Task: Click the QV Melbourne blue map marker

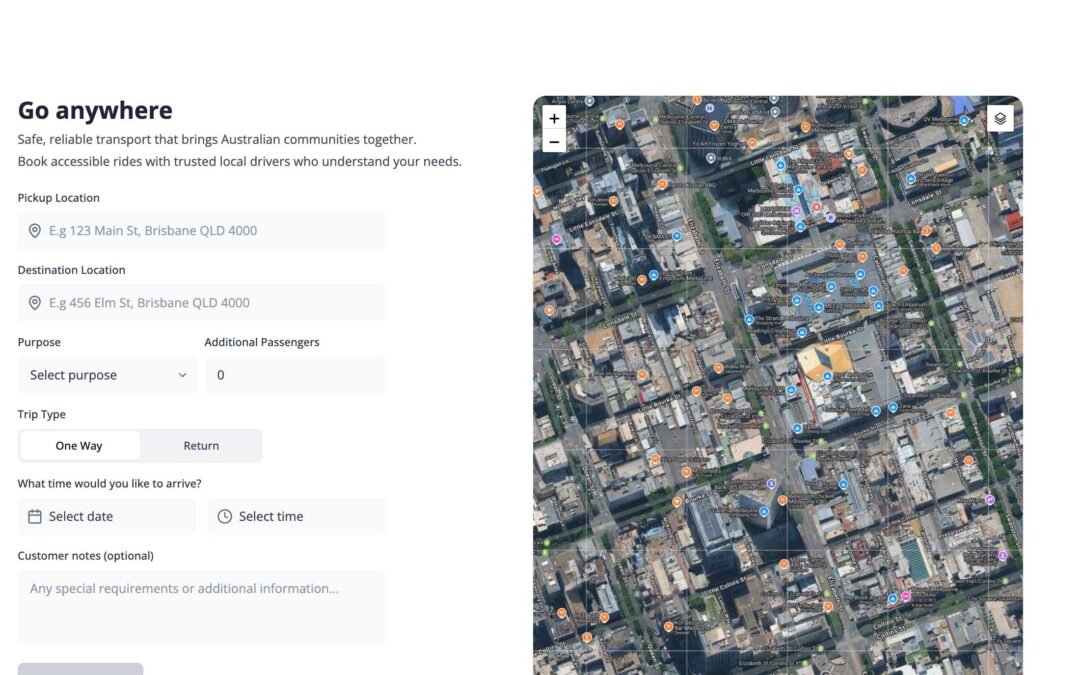Action: click(x=964, y=121)
